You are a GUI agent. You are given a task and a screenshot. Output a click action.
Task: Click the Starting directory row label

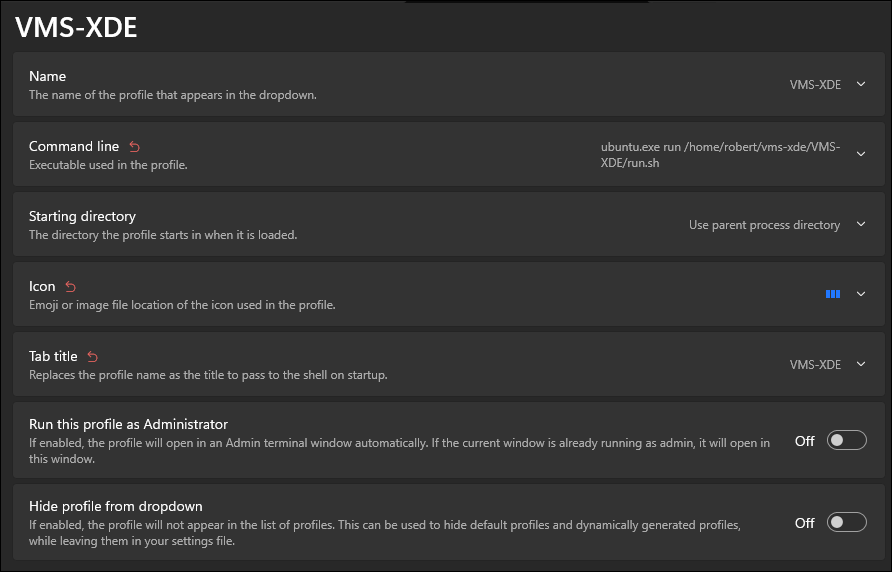82,216
